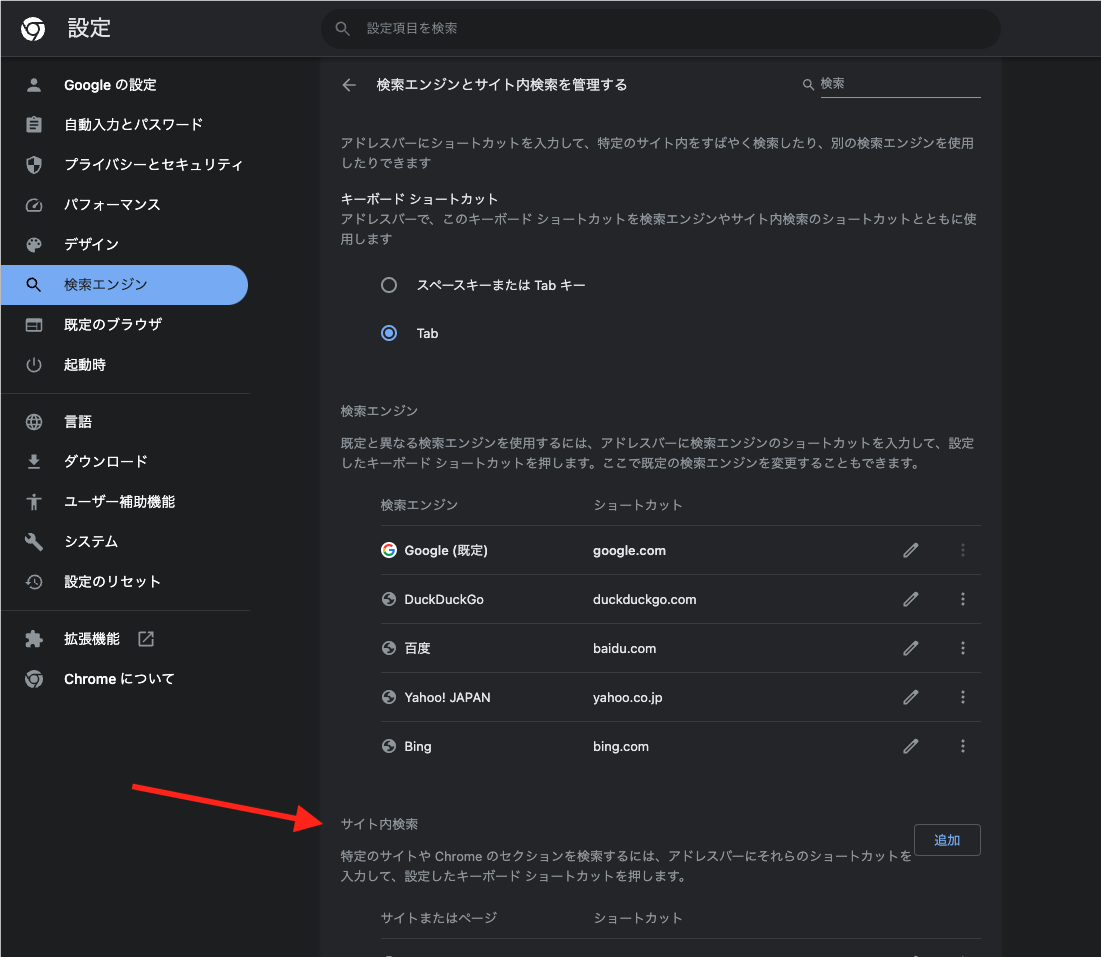
Task: Open ユーザー補助機能 settings
Action: [x=124, y=502]
